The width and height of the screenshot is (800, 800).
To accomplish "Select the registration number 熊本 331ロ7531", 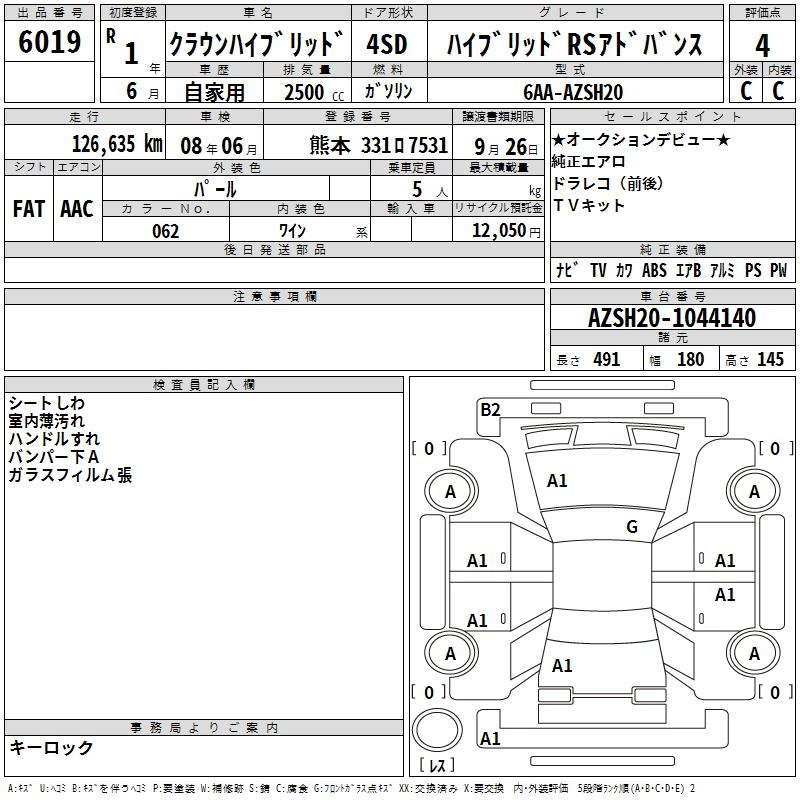I will (x=379, y=146).
